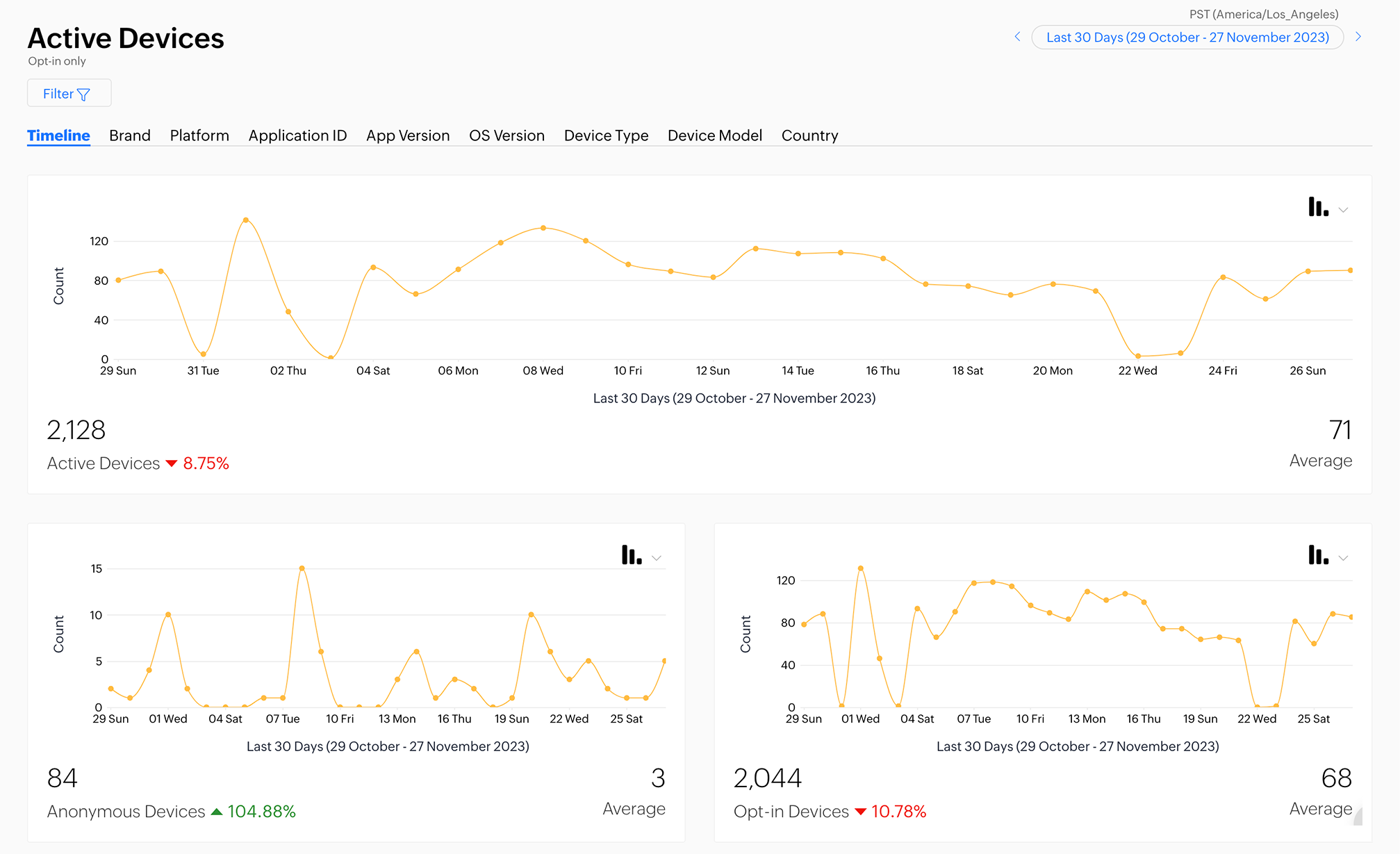Expand chart type chevron in Anonymous Devices chart

[657, 558]
